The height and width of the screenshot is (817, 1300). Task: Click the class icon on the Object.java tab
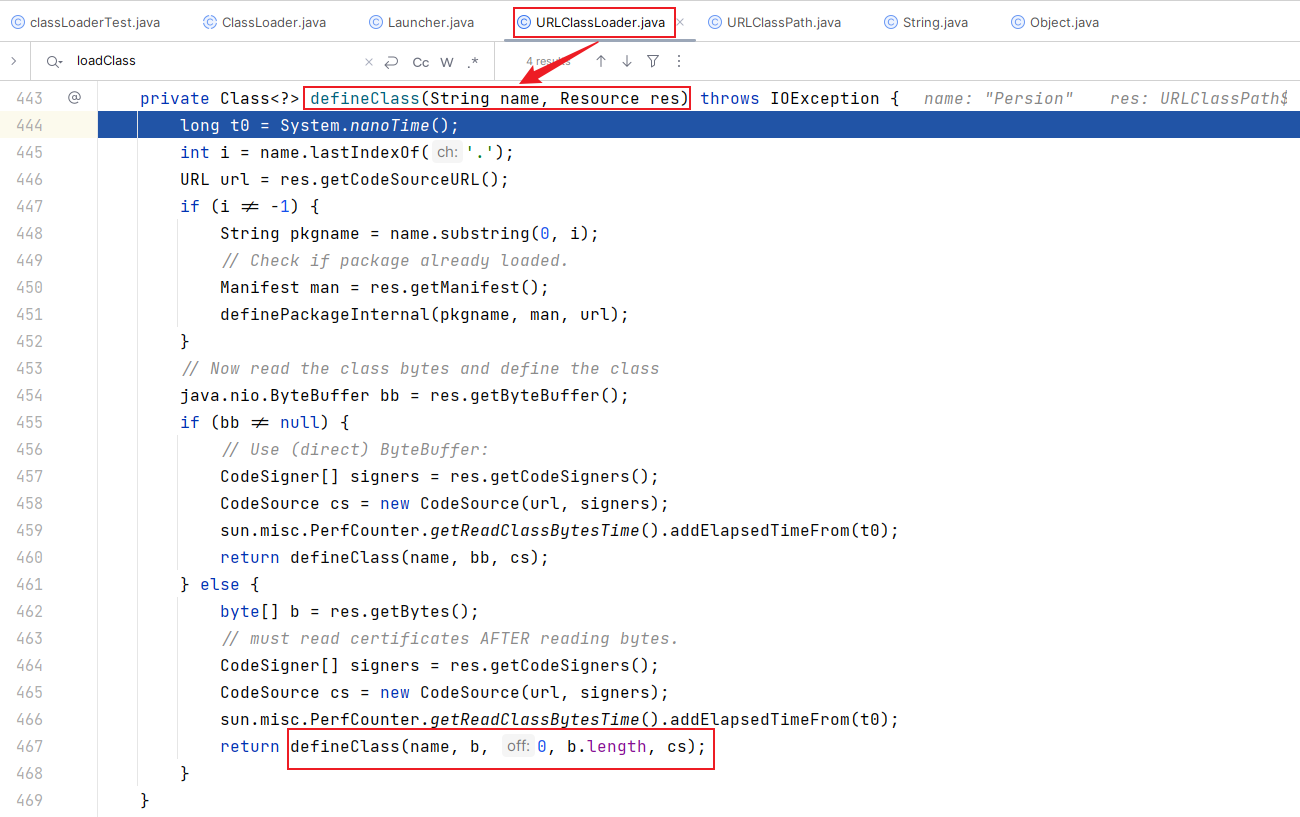tap(1018, 22)
